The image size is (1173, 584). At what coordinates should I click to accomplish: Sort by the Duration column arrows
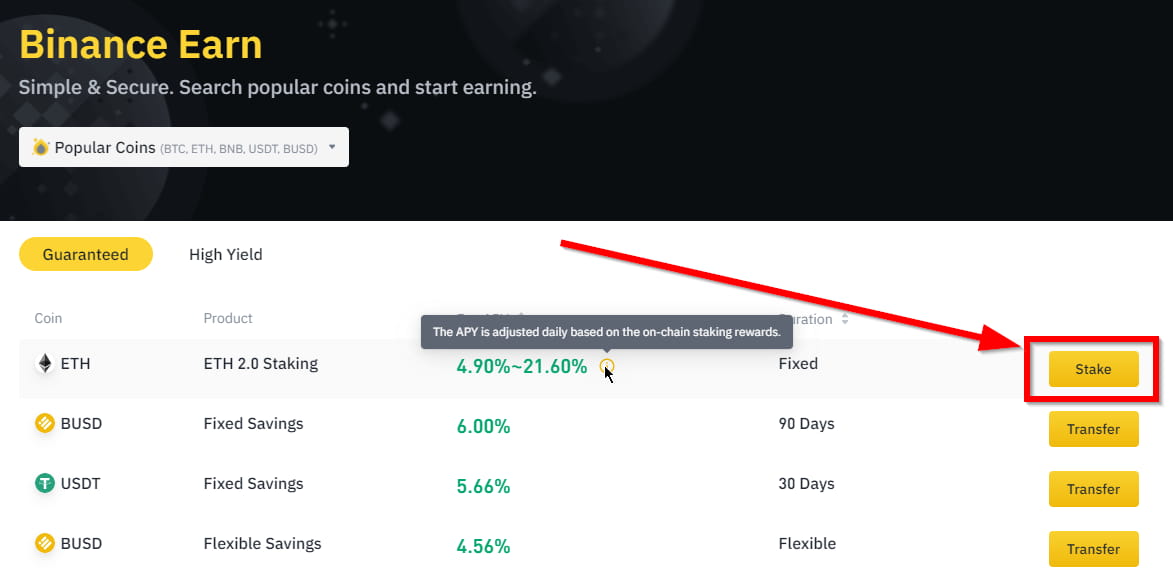(845, 319)
